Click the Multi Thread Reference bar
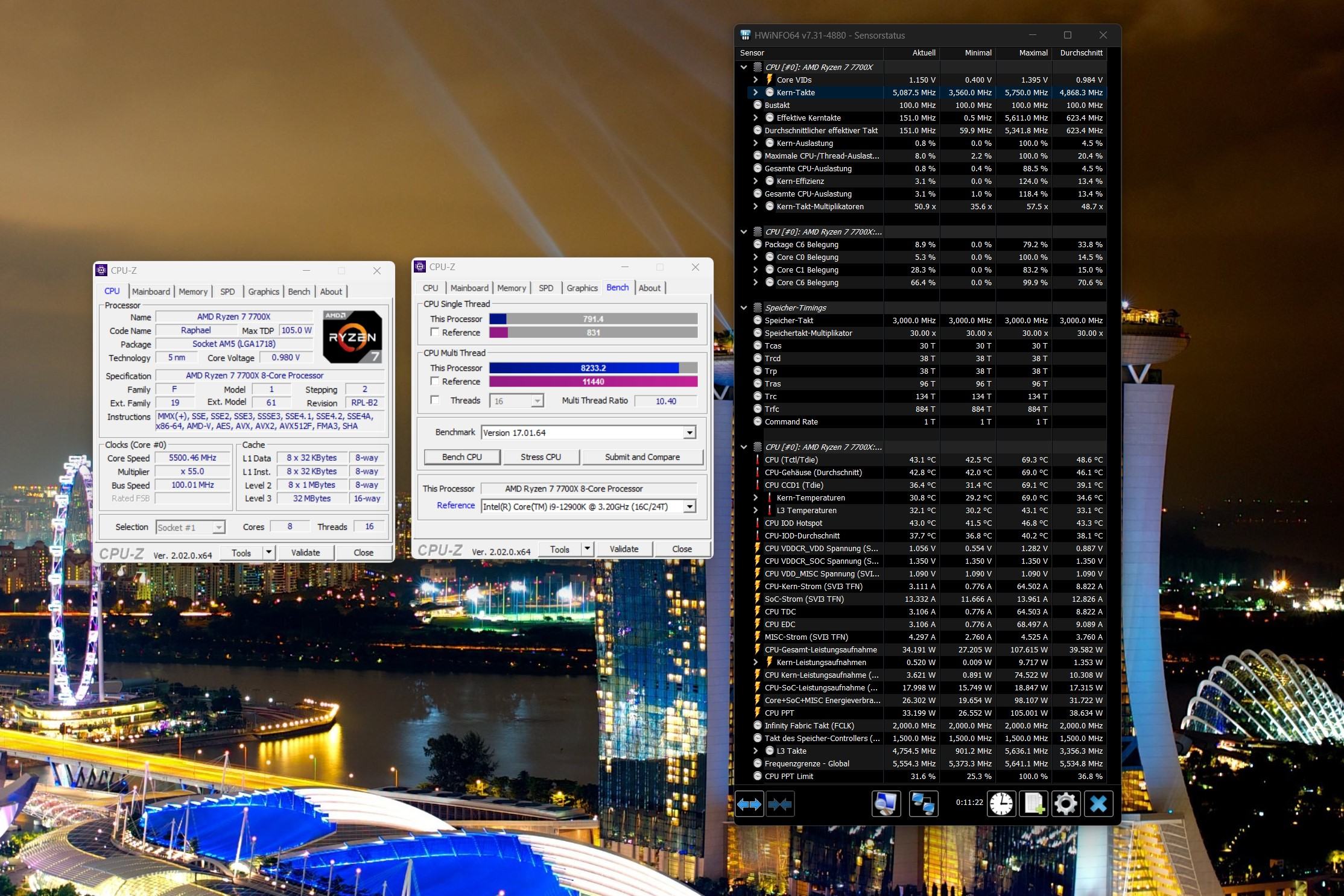This screenshot has width=1344, height=896. (x=594, y=381)
